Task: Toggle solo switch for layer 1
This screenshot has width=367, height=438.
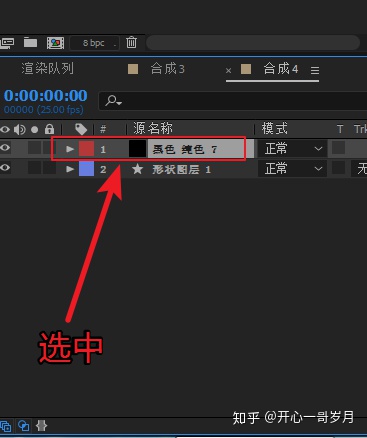Action: point(34,148)
